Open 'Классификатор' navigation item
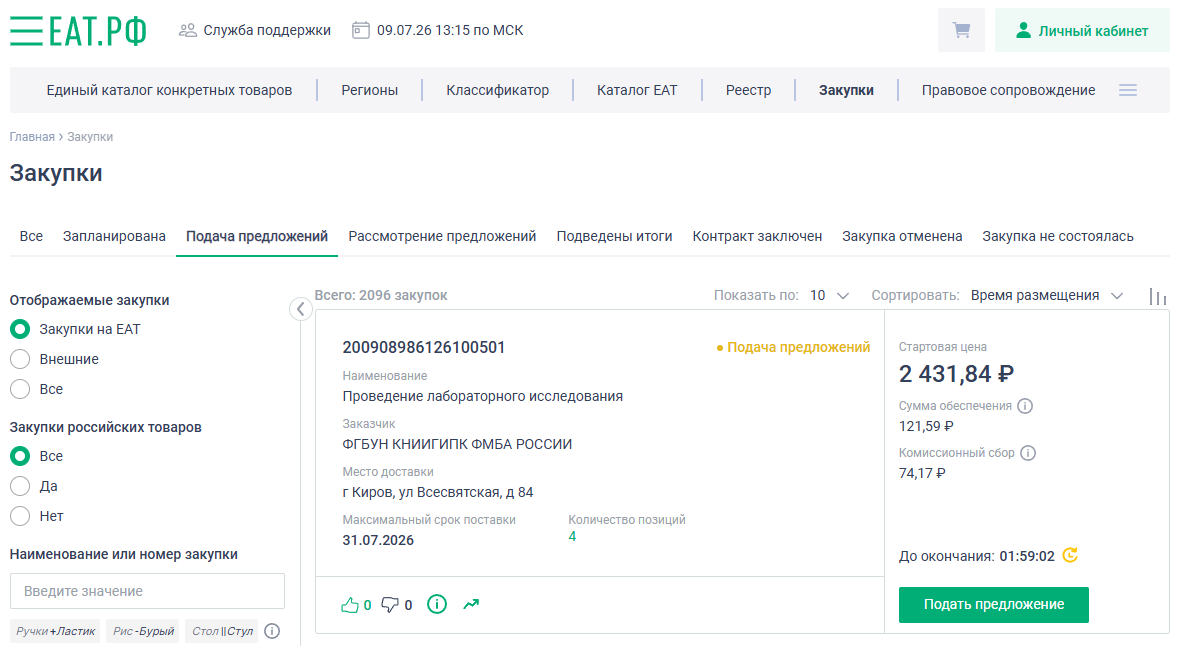This screenshot has width=1179, height=646. coord(498,90)
